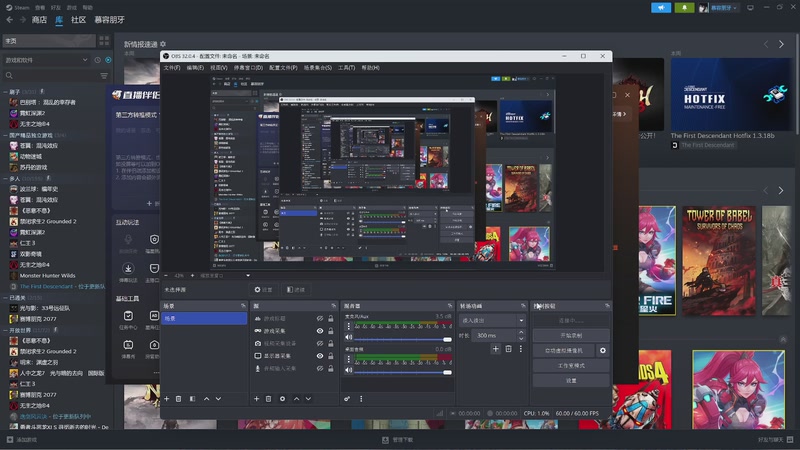Adjust Desktop Audio volume slider

coord(403,372)
